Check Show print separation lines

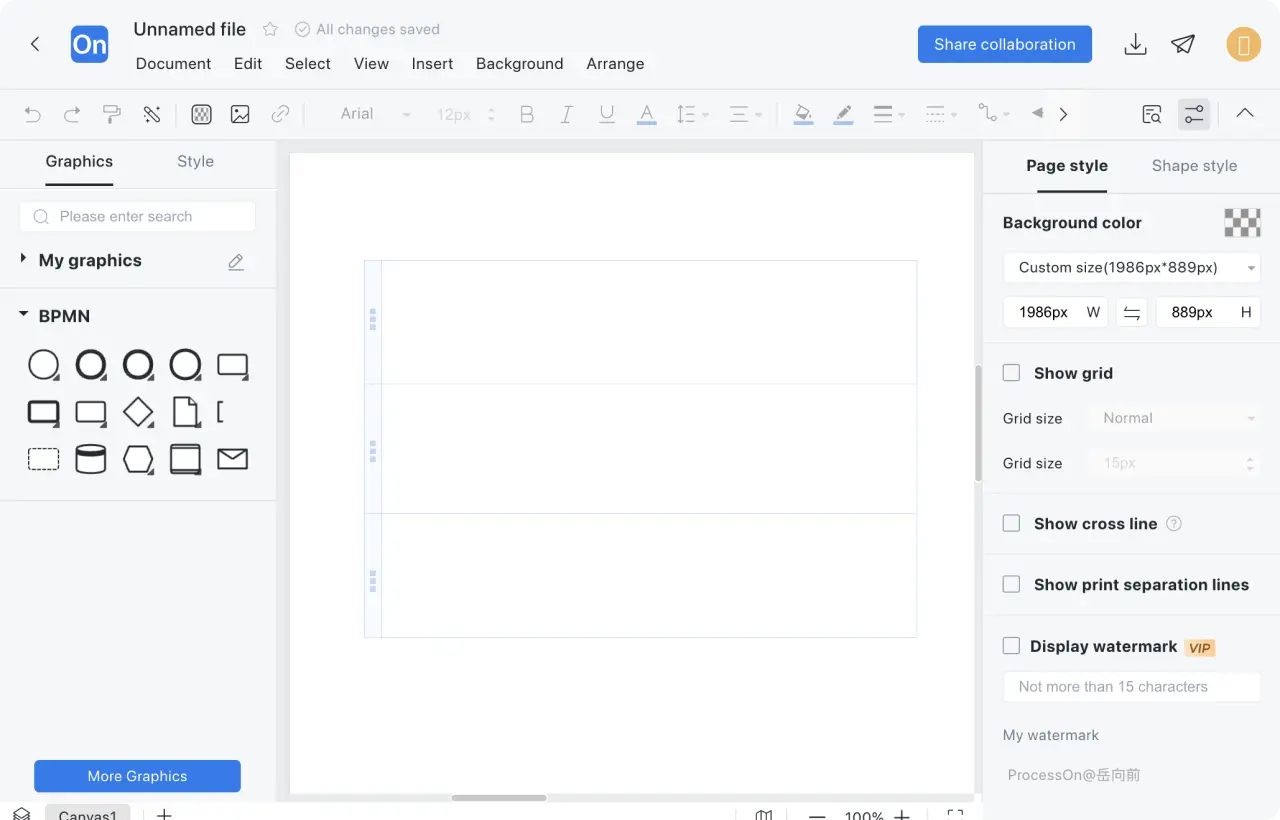(x=1012, y=585)
